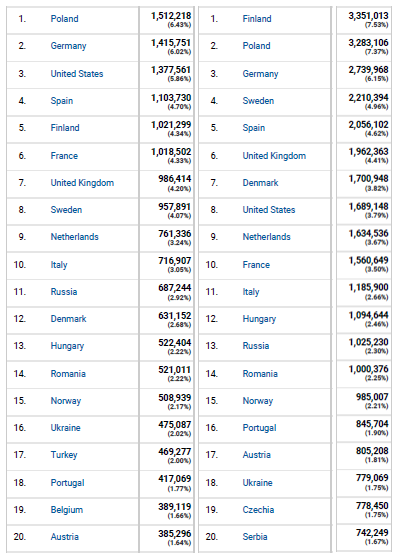The image size is (398, 558).
Task: Select Germany in left table row 2
Action: pos(68,46)
